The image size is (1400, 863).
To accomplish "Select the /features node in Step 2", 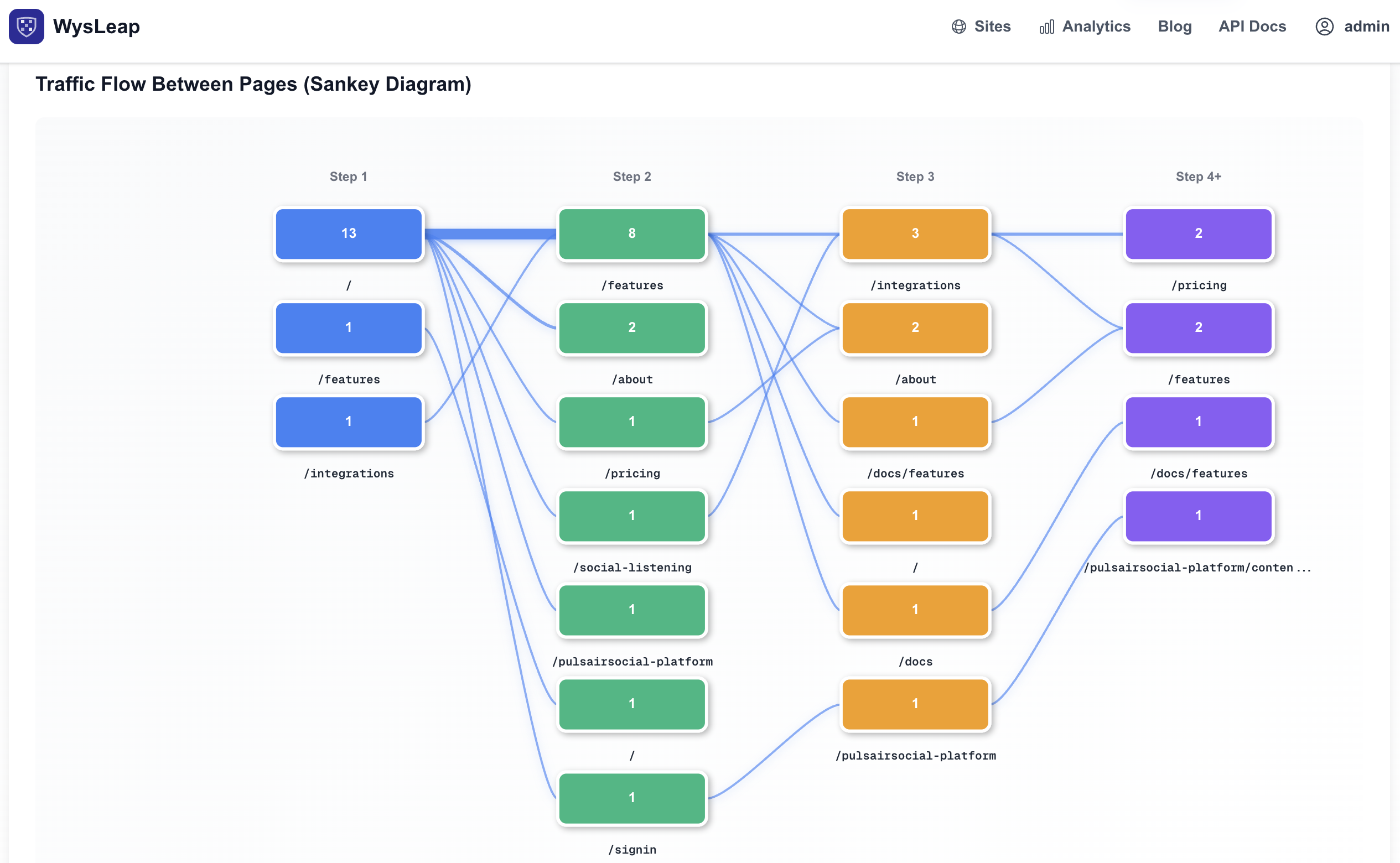I will click(x=632, y=233).
